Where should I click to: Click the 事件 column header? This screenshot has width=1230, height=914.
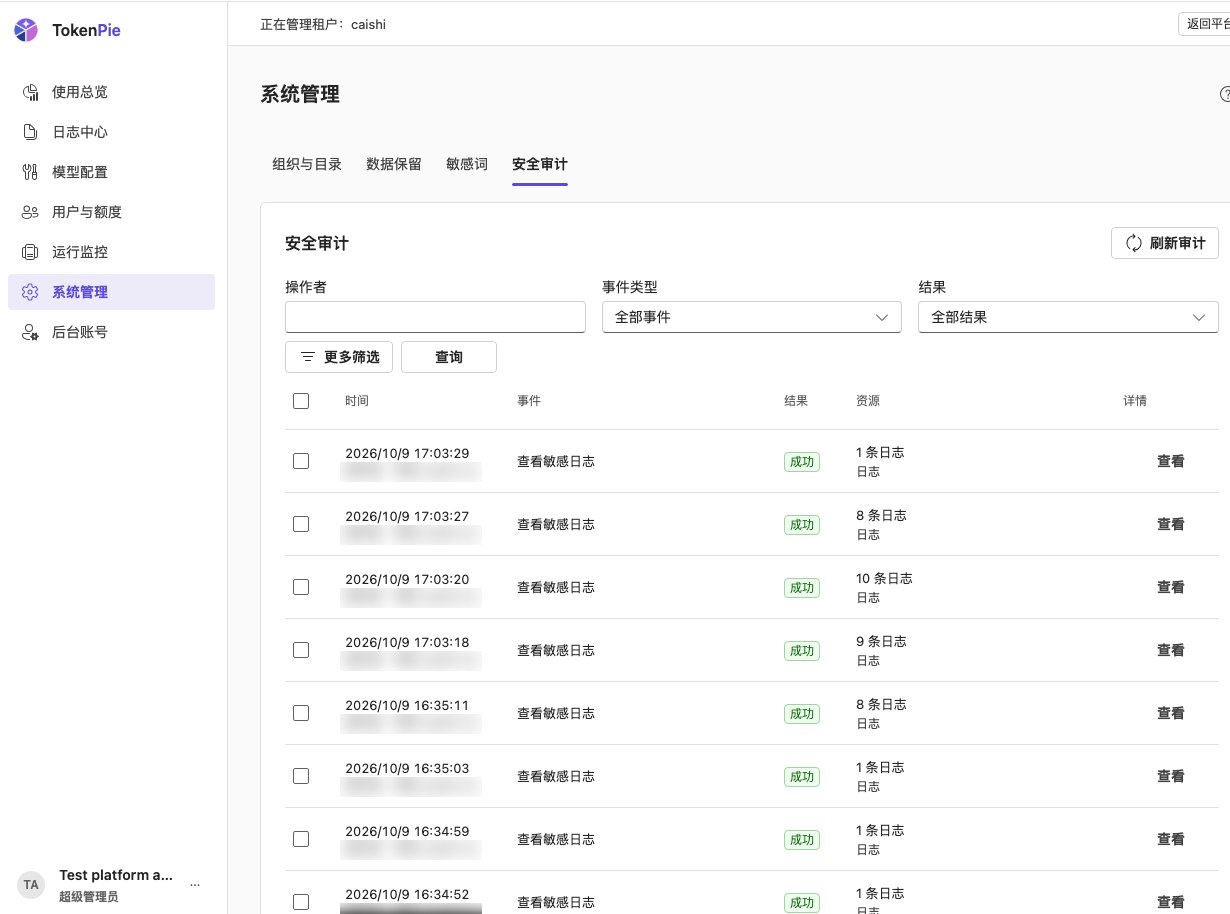point(529,401)
